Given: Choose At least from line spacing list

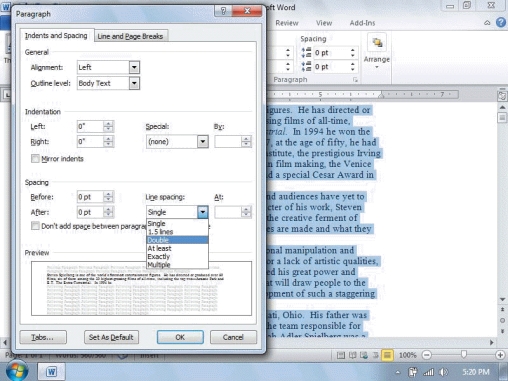Looking at the screenshot, I should (x=177, y=248).
